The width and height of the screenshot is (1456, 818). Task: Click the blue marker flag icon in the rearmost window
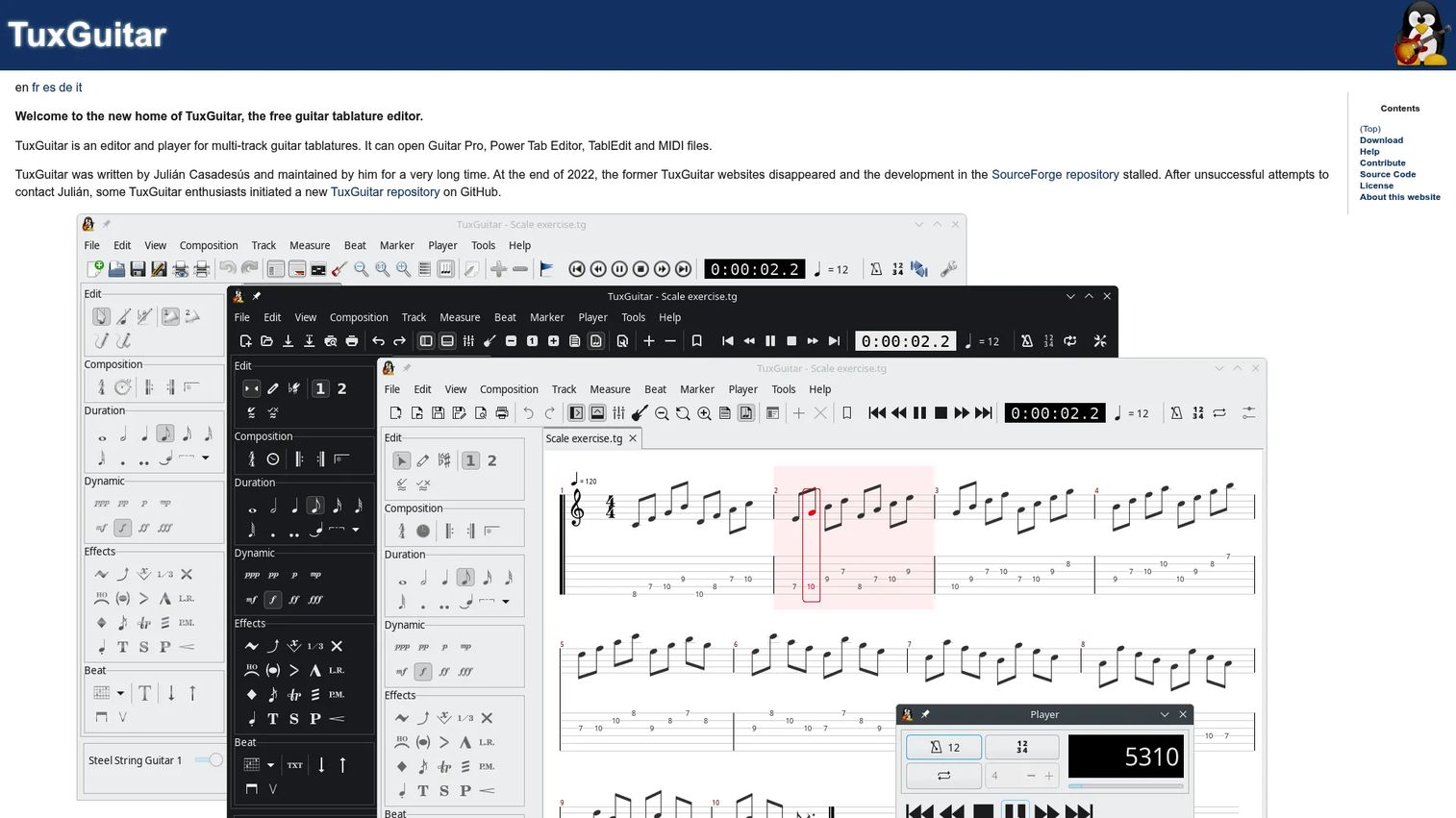546,269
